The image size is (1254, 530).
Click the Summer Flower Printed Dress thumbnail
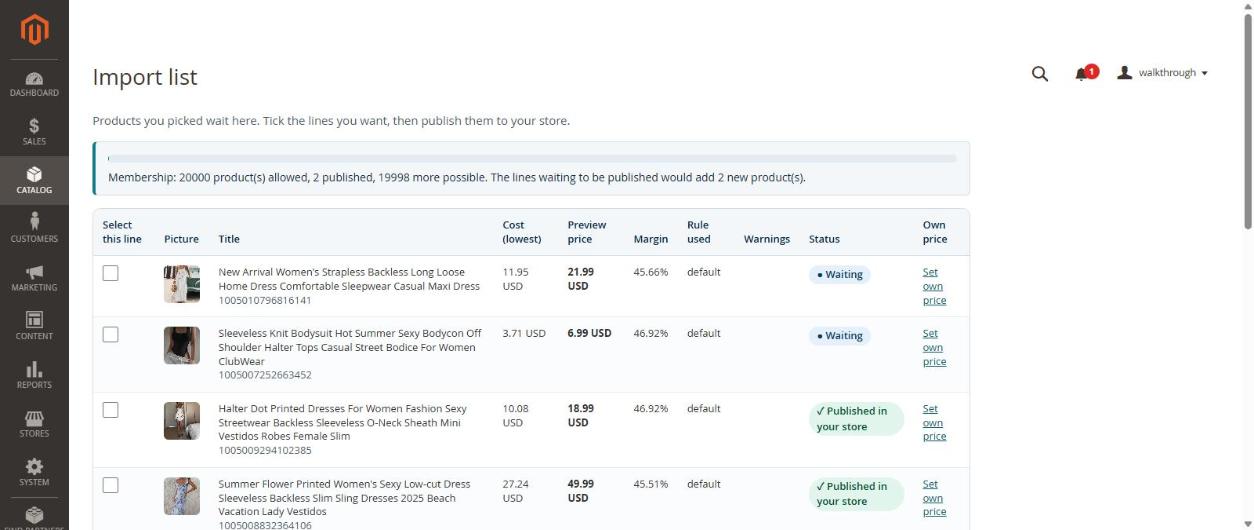point(182,496)
